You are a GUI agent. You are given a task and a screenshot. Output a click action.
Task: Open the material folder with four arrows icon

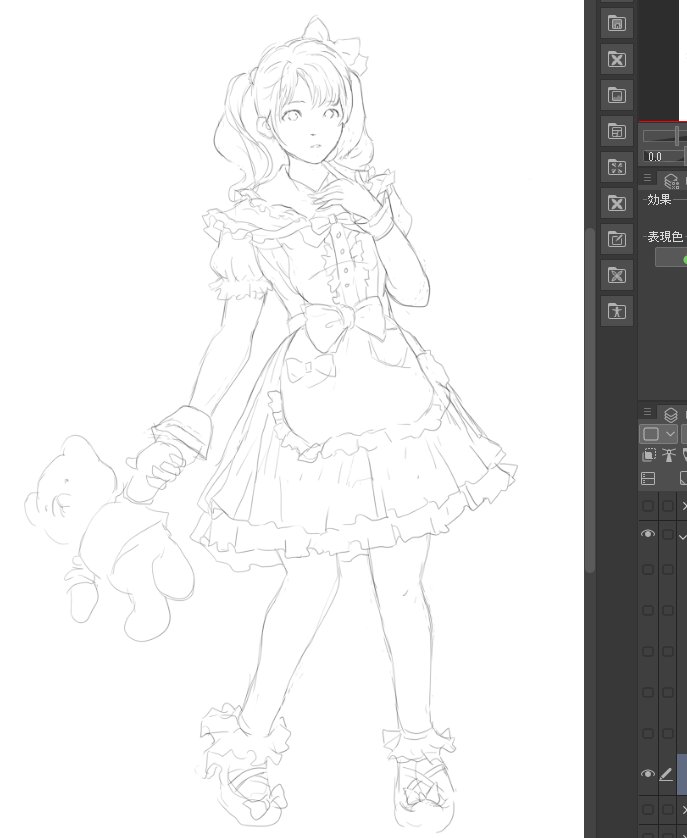pos(616,167)
